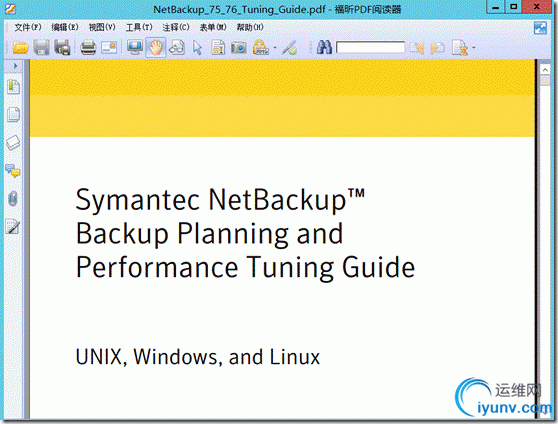Open the signatures pen panel icon
This screenshot has width=558, height=424.
coord(13,226)
